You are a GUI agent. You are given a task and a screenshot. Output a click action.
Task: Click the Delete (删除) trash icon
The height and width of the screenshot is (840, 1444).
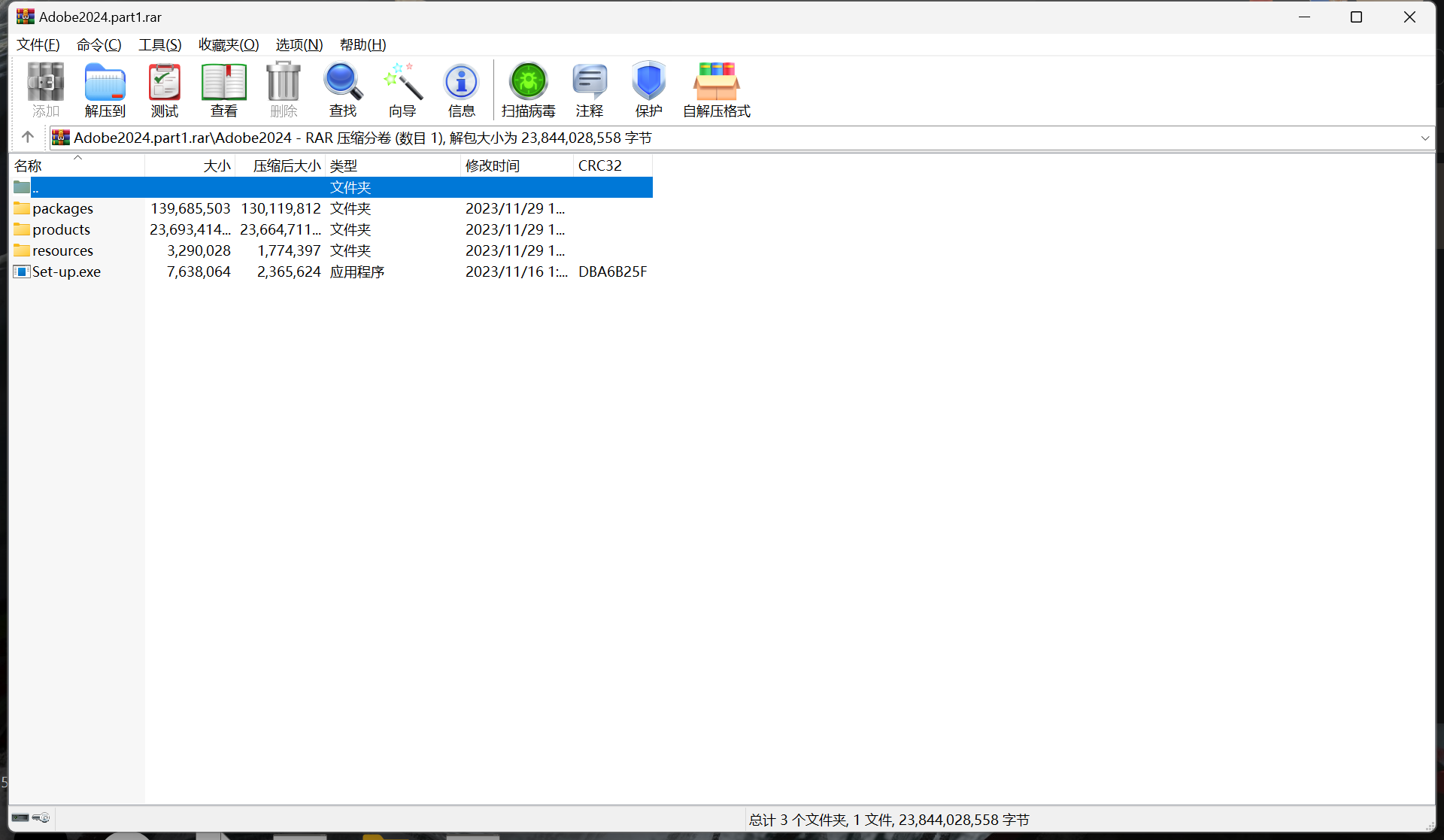point(284,89)
